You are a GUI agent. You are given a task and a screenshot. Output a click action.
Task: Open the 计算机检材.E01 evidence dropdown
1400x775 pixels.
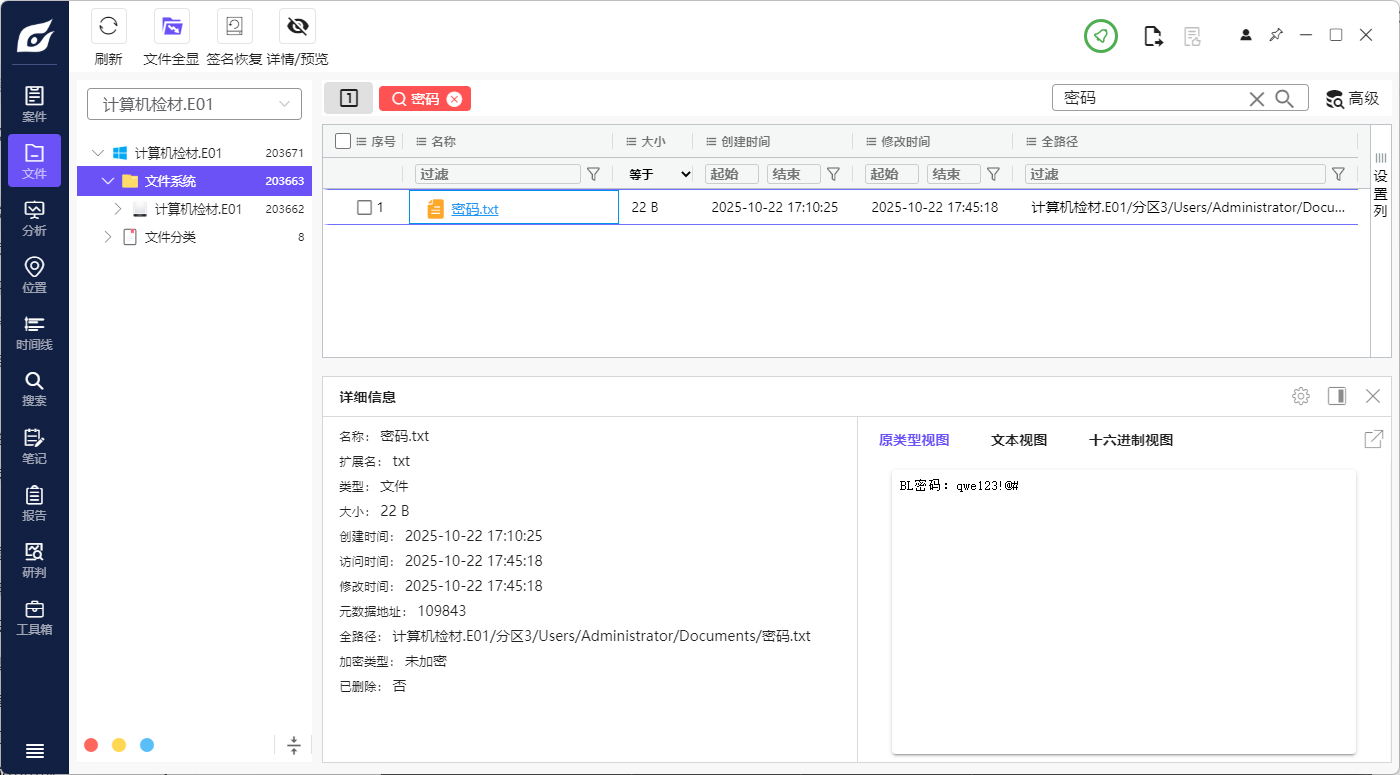coord(194,104)
